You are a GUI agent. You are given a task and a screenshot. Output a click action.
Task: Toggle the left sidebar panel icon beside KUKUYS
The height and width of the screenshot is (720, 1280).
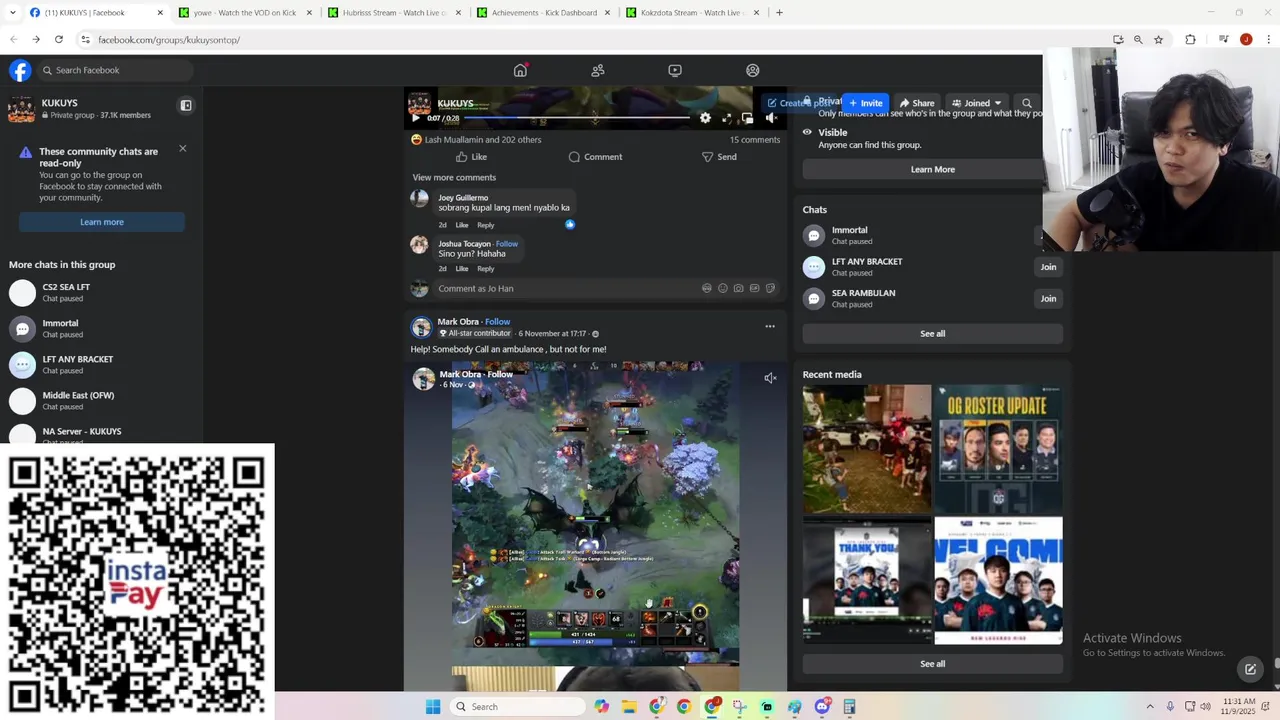pos(185,105)
